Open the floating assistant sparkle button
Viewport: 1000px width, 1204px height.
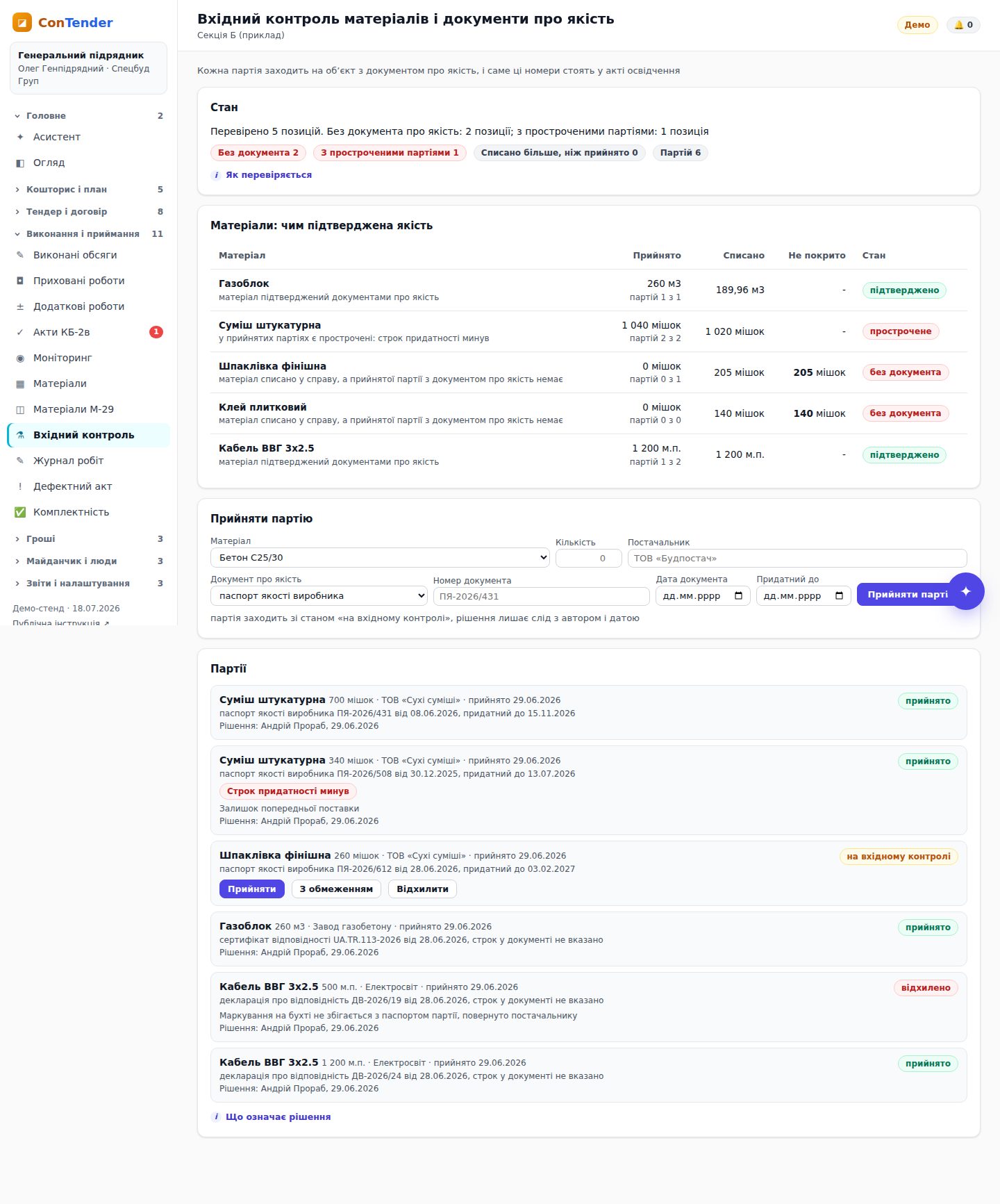click(966, 591)
